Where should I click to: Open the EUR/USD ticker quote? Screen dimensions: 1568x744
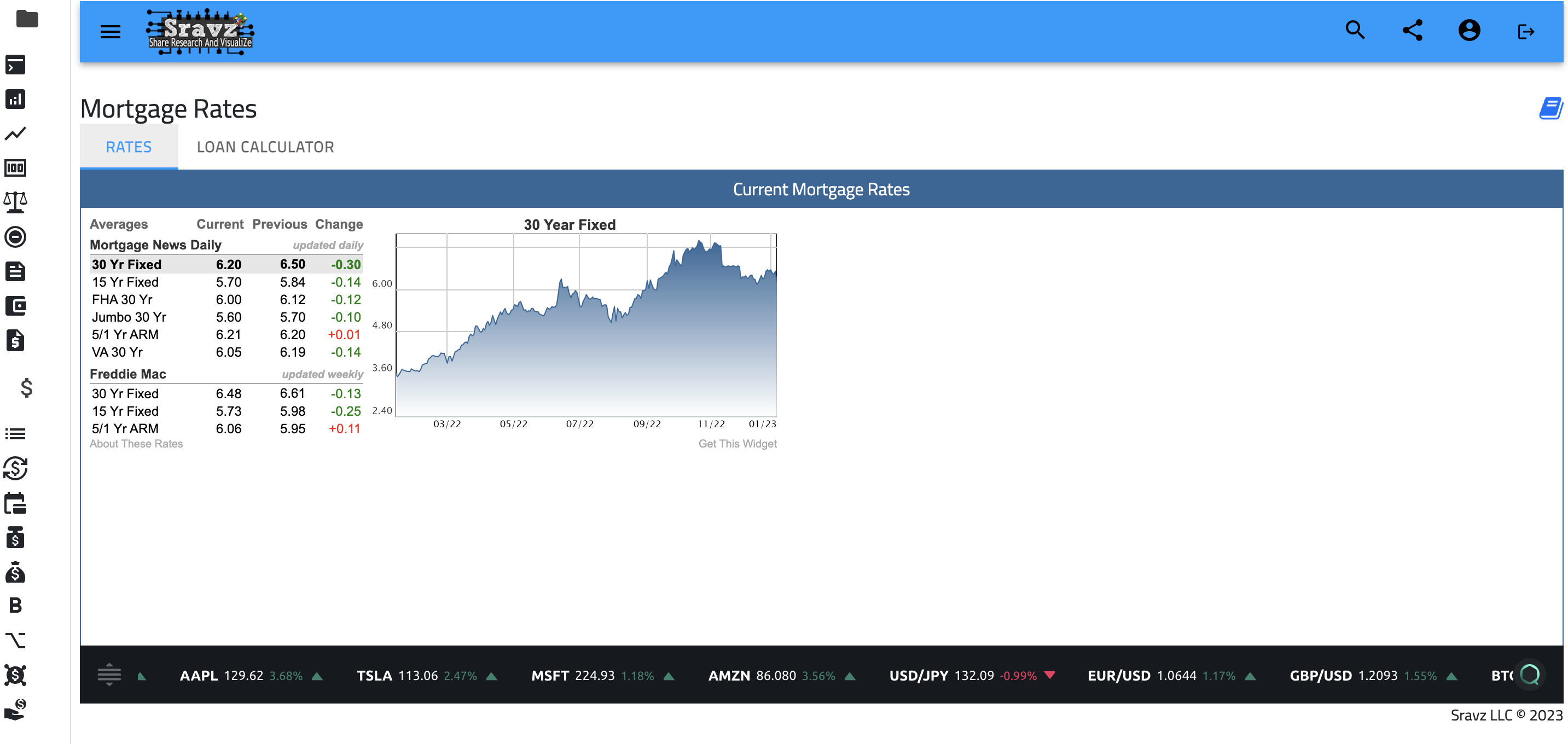[1172, 676]
